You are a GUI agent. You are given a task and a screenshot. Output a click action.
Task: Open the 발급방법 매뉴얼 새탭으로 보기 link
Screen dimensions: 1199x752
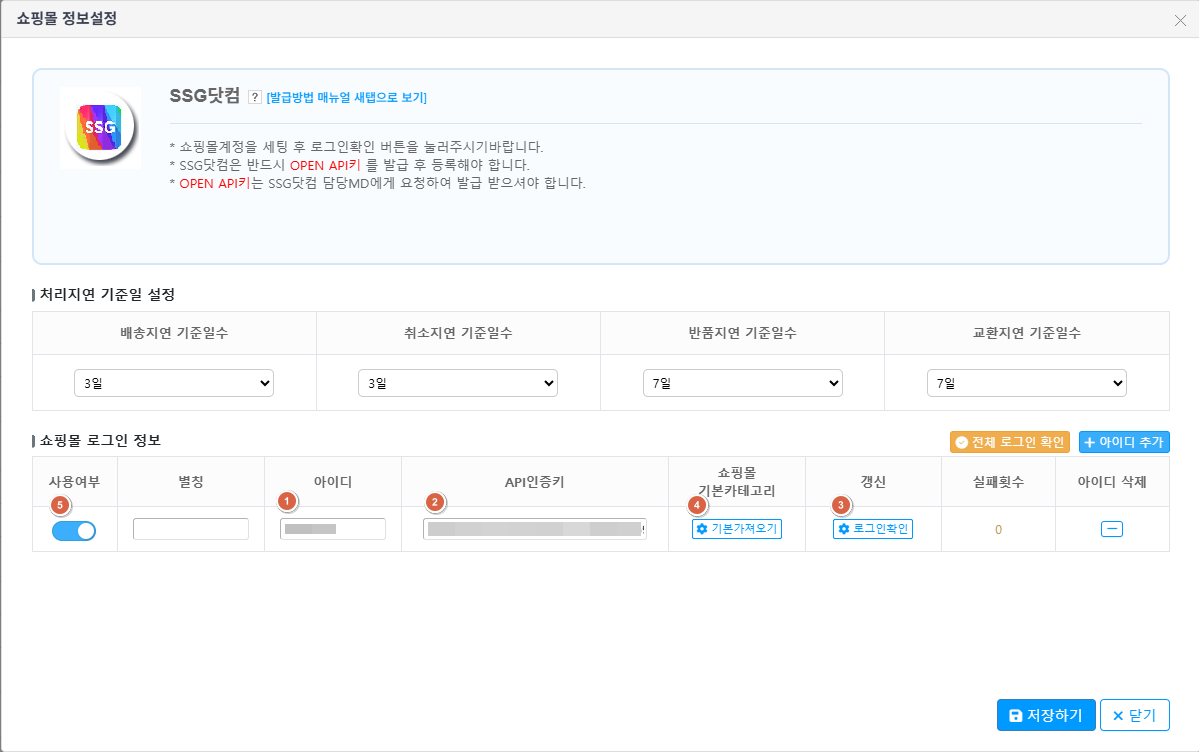346,97
